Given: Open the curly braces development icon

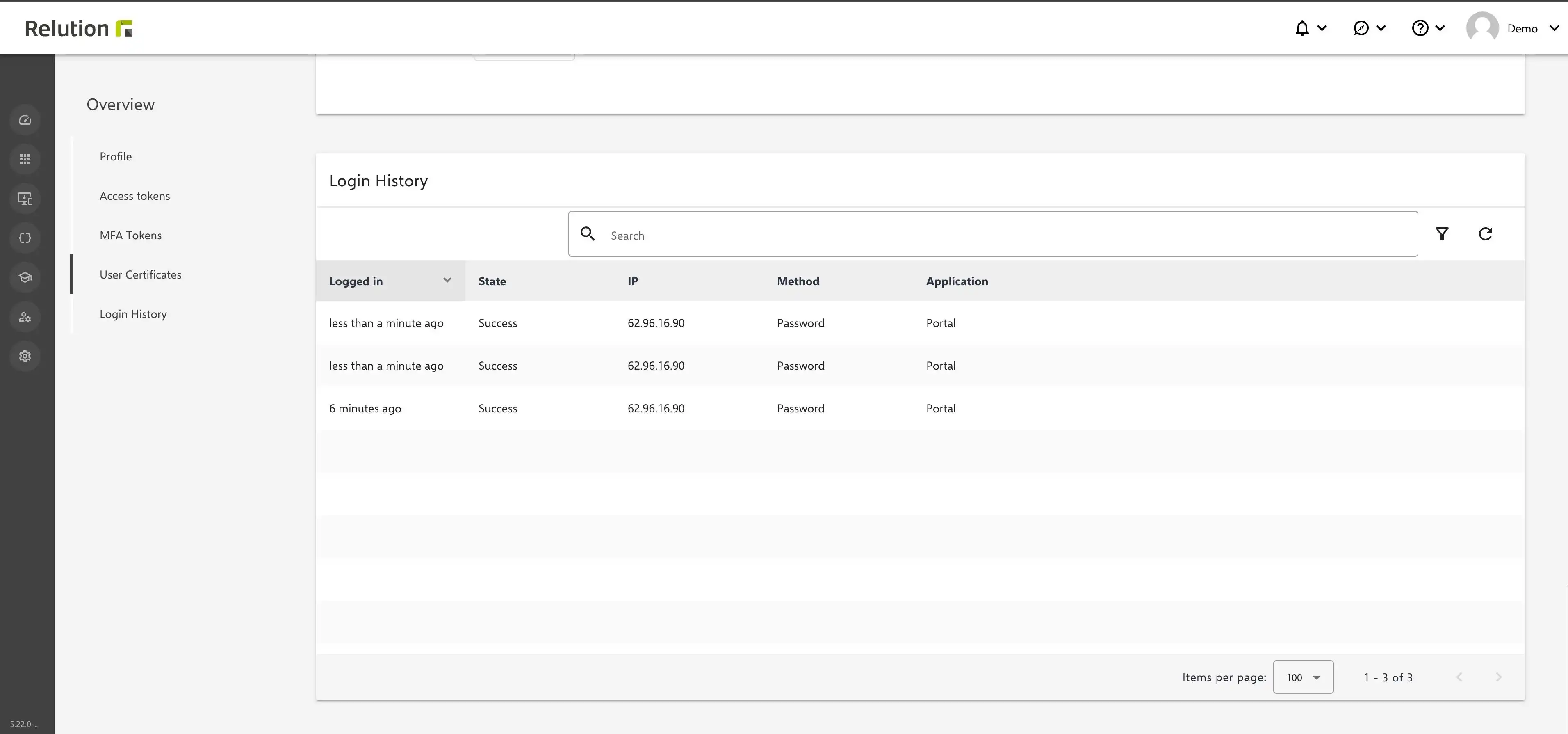Looking at the screenshot, I should [25, 238].
